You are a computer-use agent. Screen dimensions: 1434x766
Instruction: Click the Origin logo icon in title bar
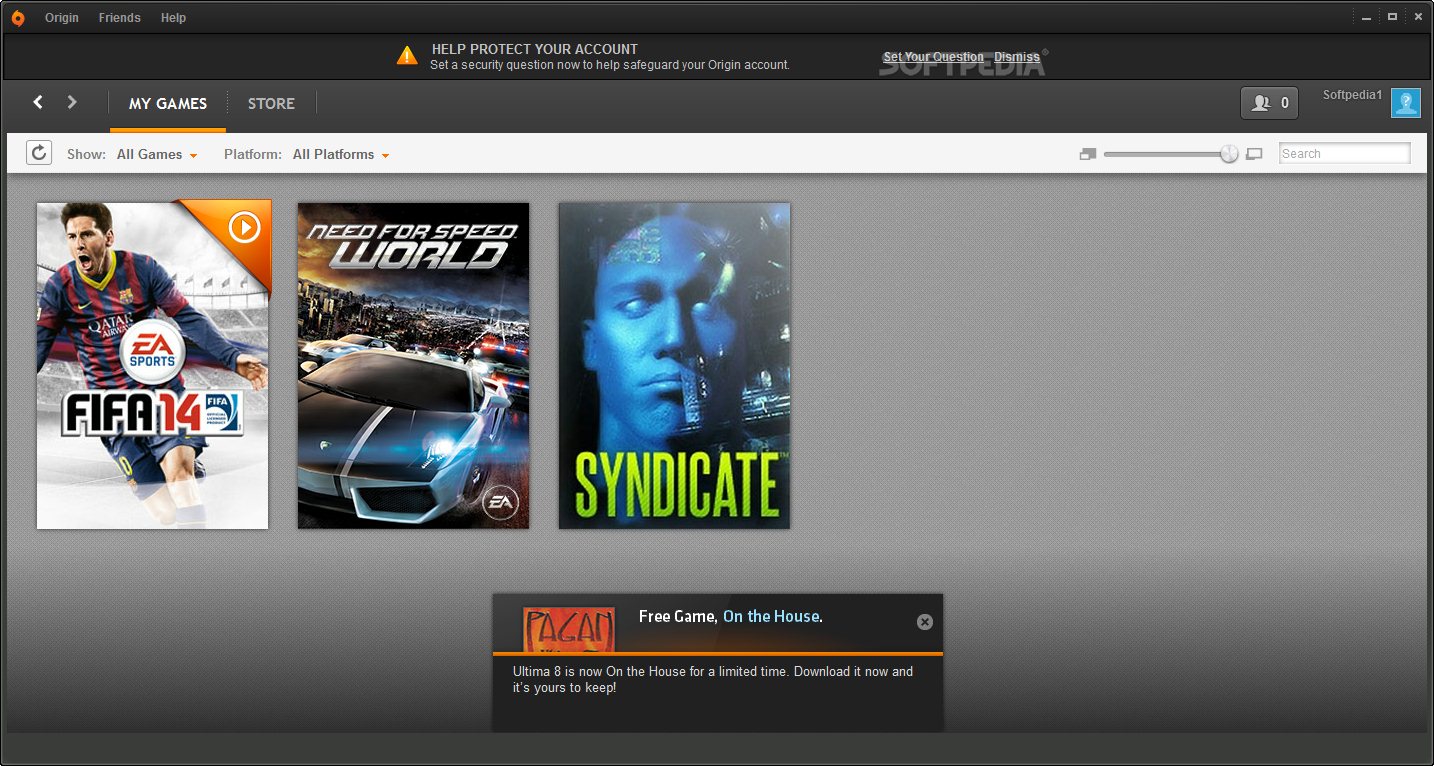tap(18, 18)
